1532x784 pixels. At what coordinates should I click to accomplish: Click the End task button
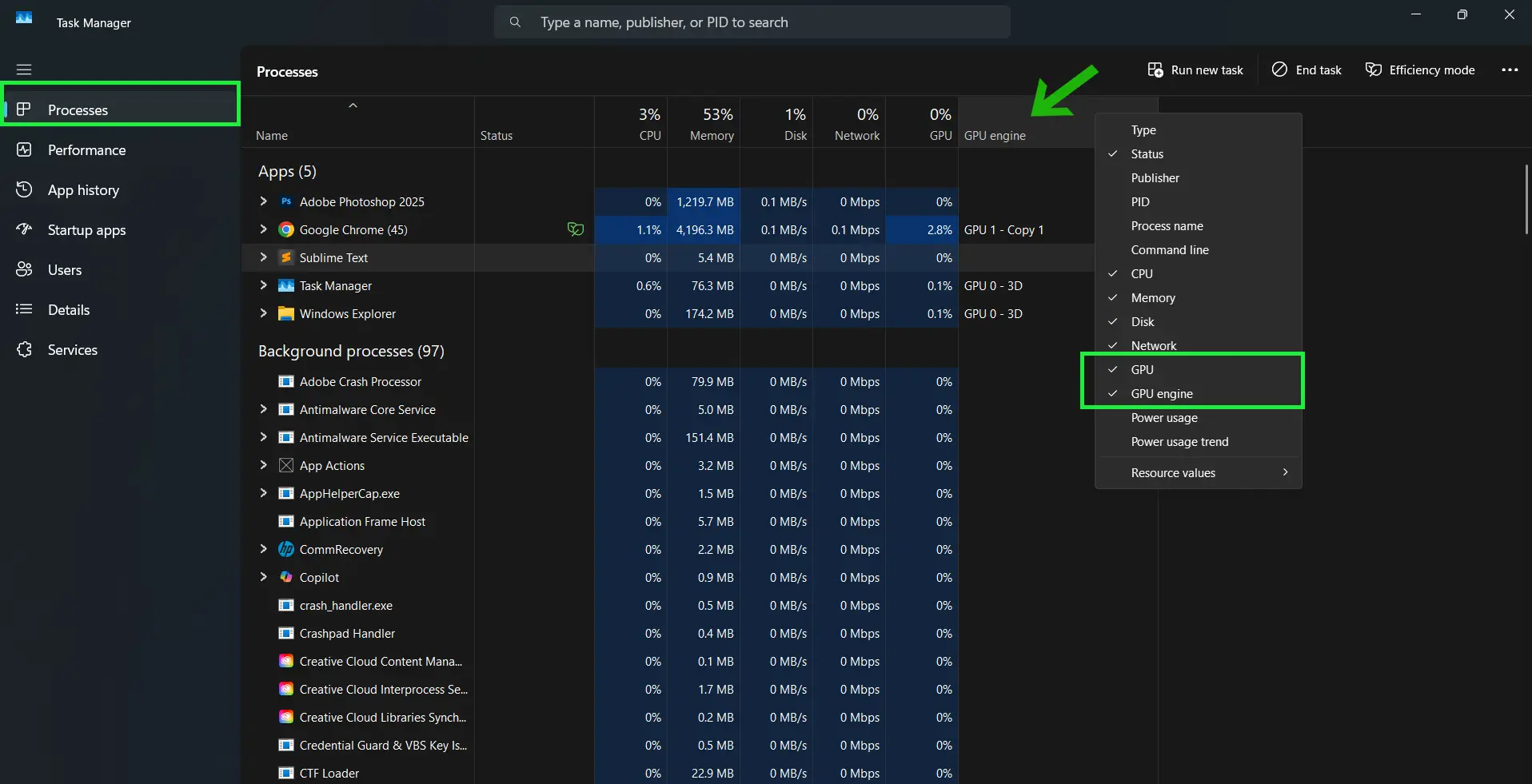(1306, 70)
